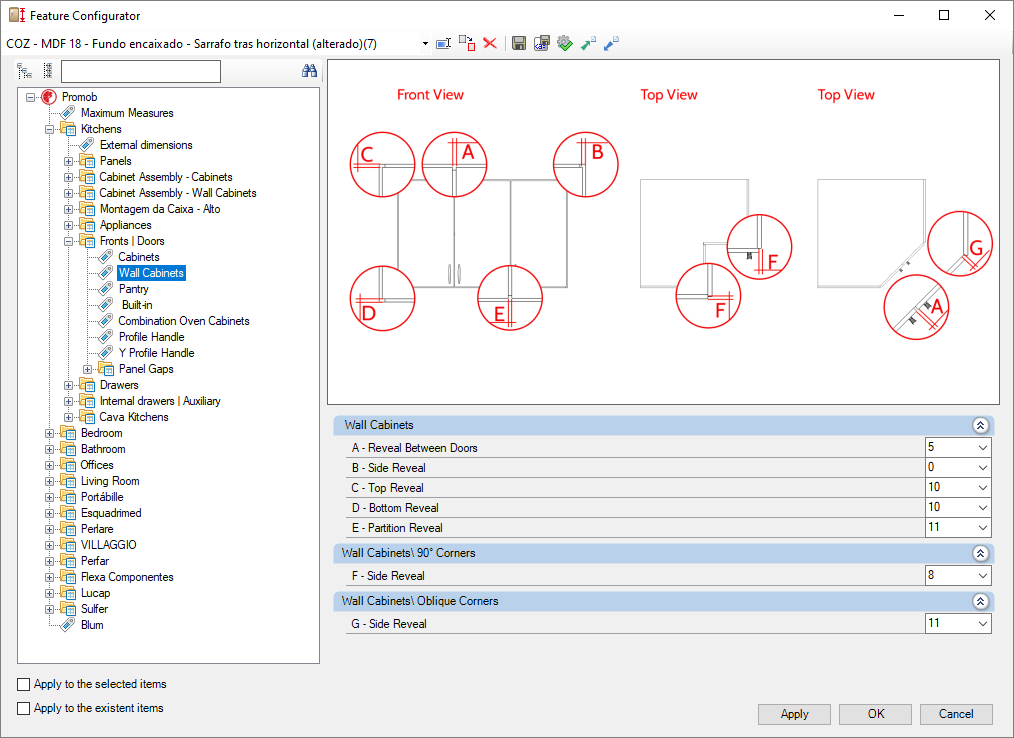
Task: Open the configuration name dropdown
Action: point(425,44)
